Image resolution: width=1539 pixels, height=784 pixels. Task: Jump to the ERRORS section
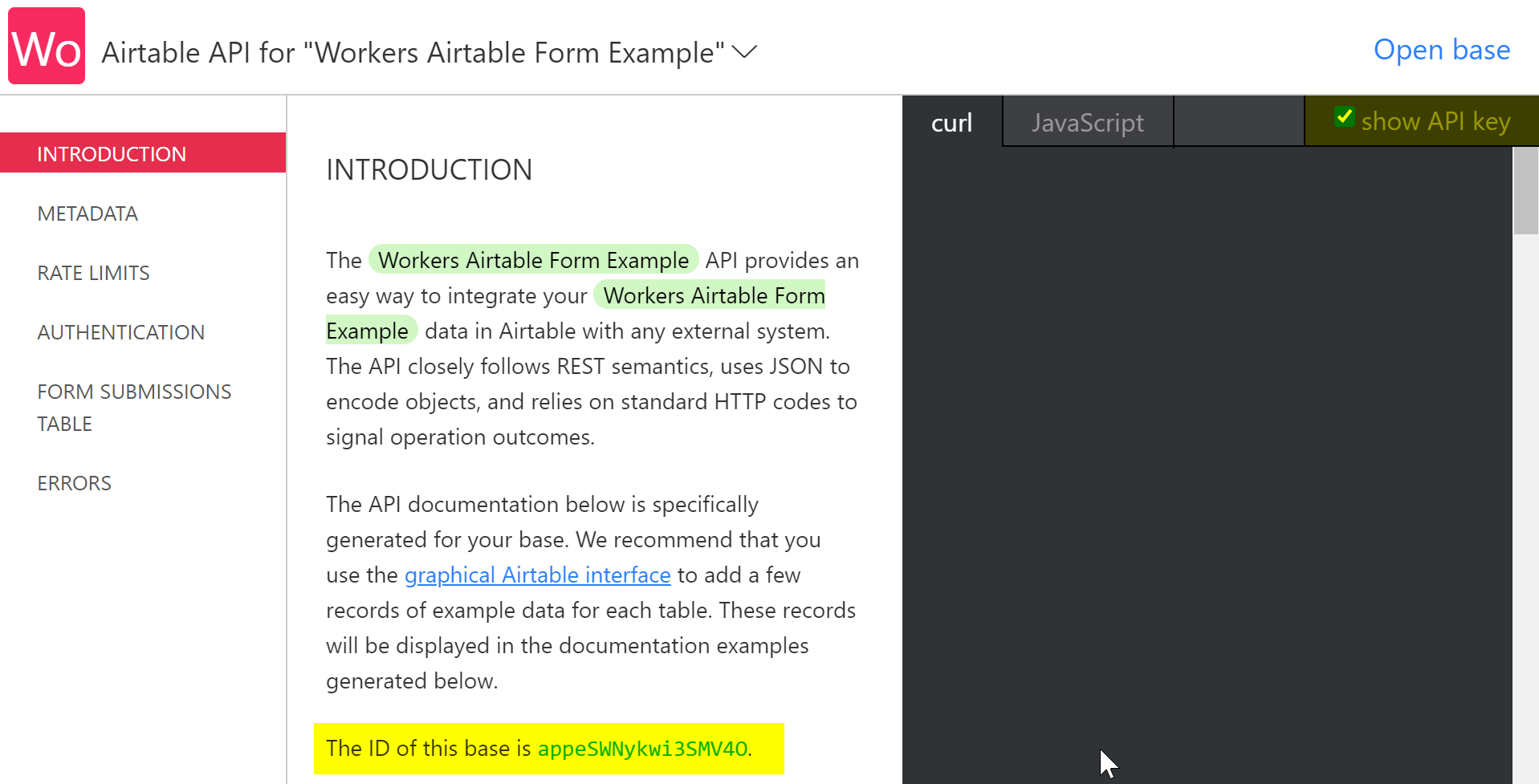pyautogui.click(x=74, y=482)
